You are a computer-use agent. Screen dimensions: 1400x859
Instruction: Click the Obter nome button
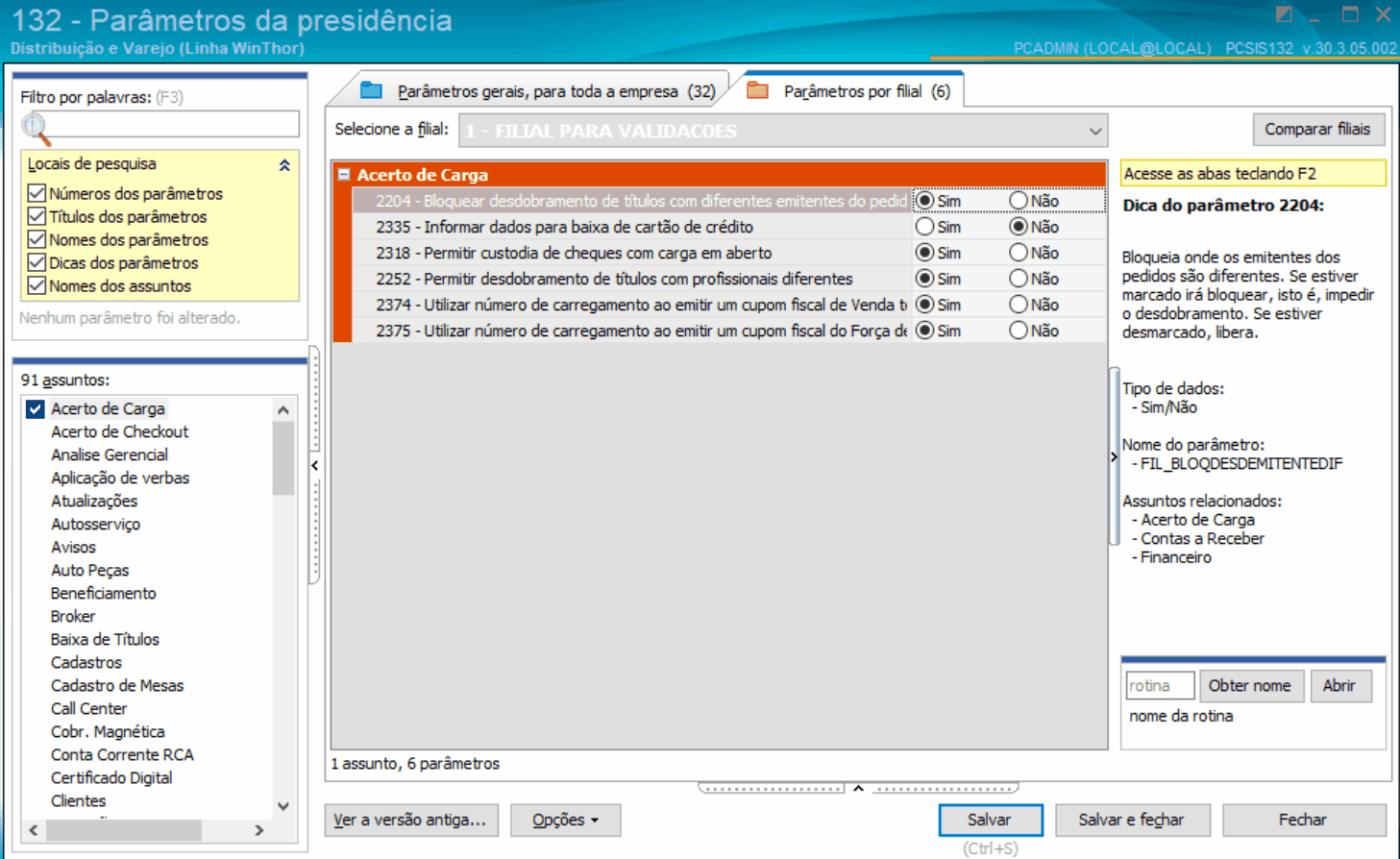(x=1250, y=685)
